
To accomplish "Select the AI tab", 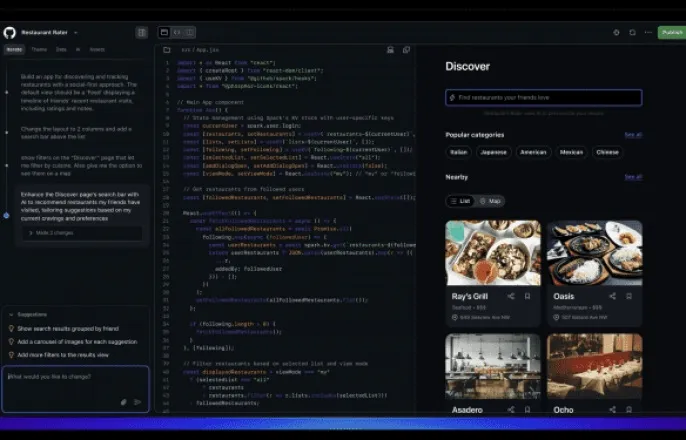I will (78, 49).
